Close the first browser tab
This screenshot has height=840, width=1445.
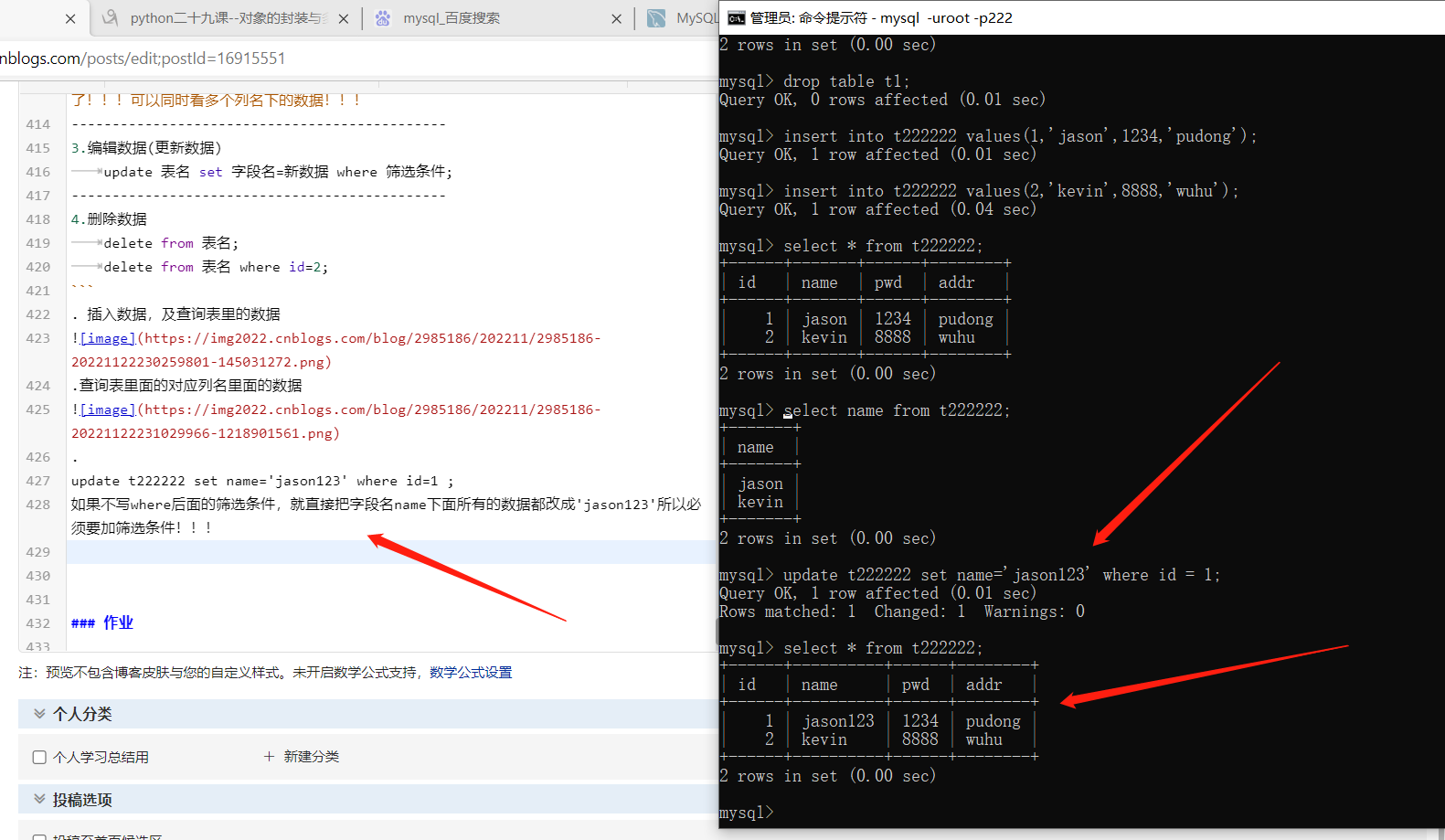(70, 18)
